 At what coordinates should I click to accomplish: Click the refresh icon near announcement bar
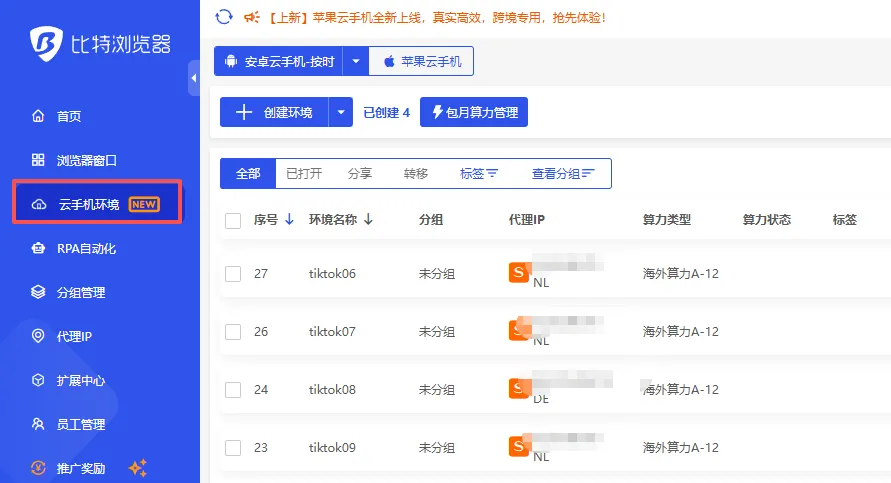coord(224,17)
